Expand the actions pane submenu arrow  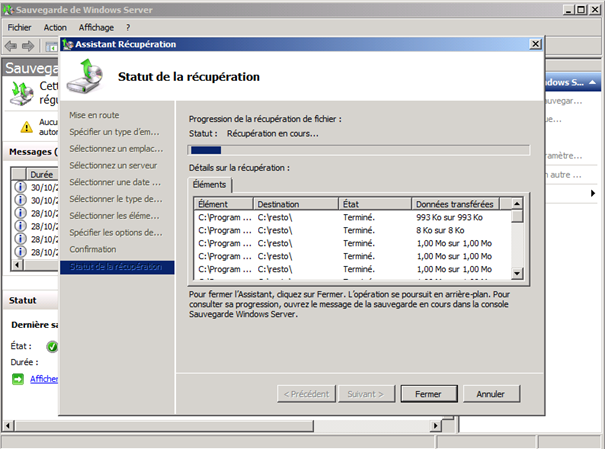[x=593, y=193]
